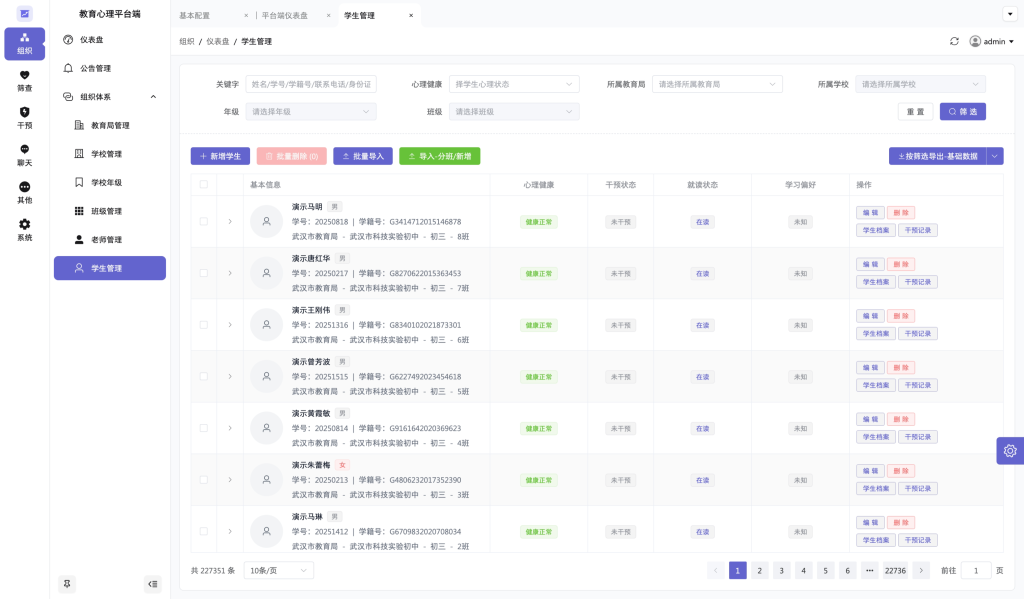The image size is (1024, 599).
Task: Toggle the select-all checkbox in table header
Action: click(x=204, y=184)
